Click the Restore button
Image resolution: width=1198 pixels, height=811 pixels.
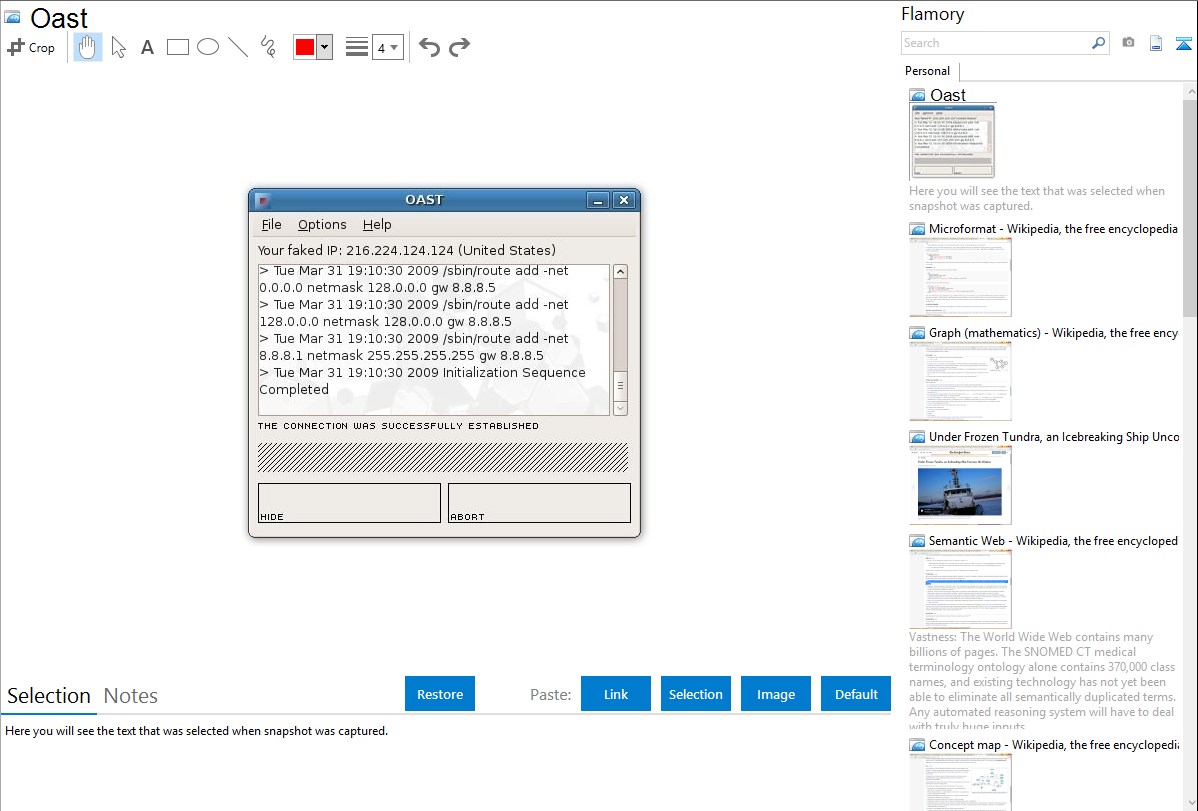point(440,694)
